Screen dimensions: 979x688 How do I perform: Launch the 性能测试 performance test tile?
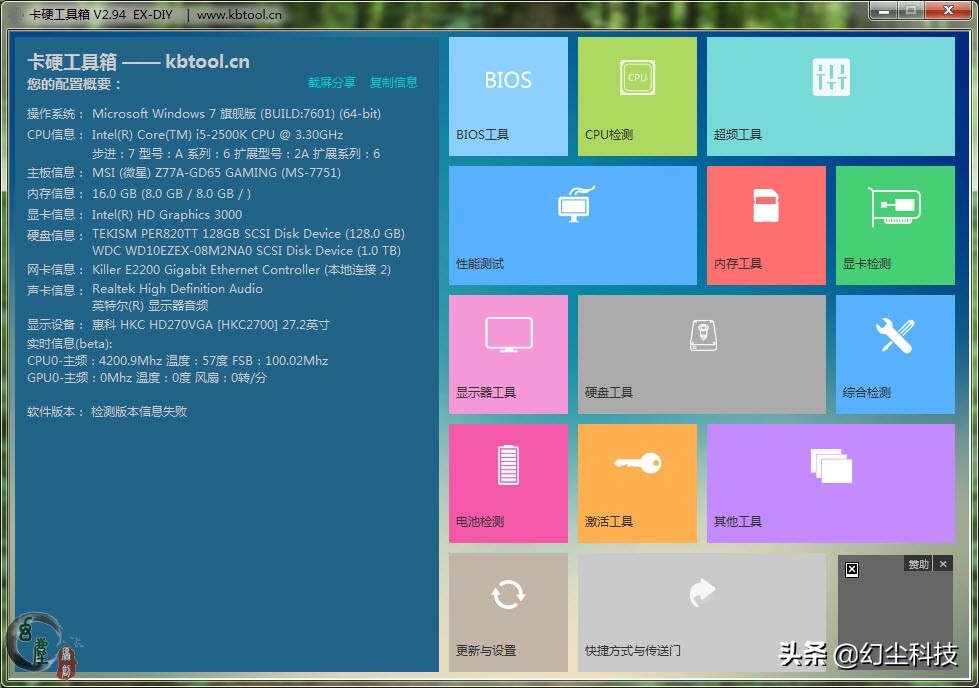573,225
